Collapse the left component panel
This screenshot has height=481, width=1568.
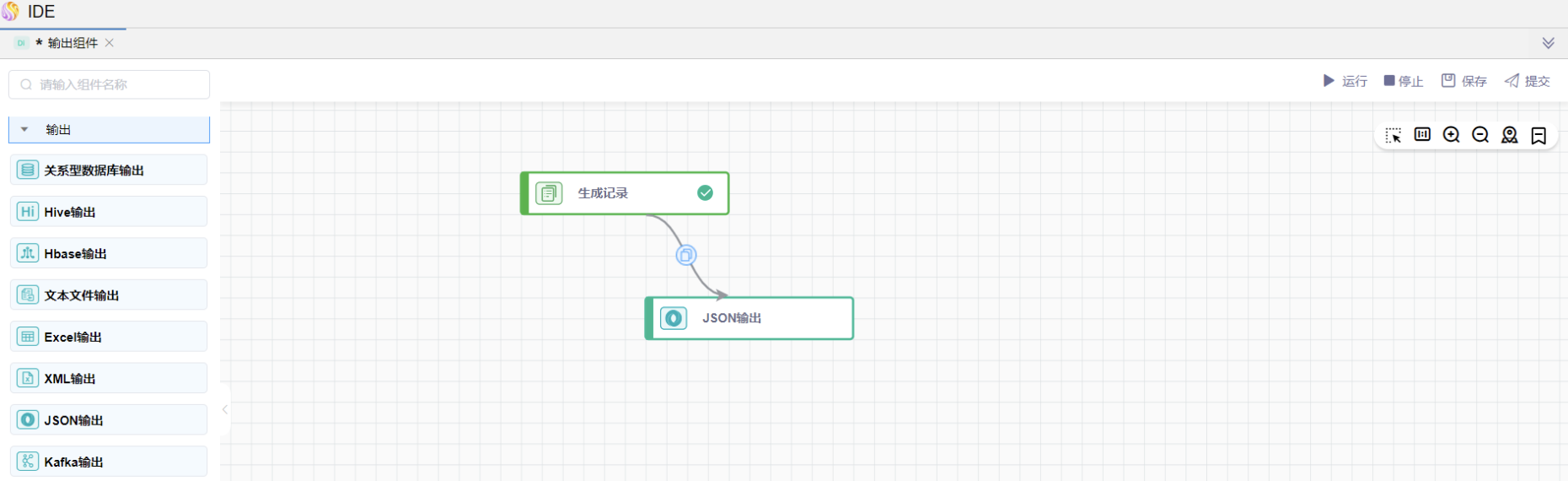225,409
